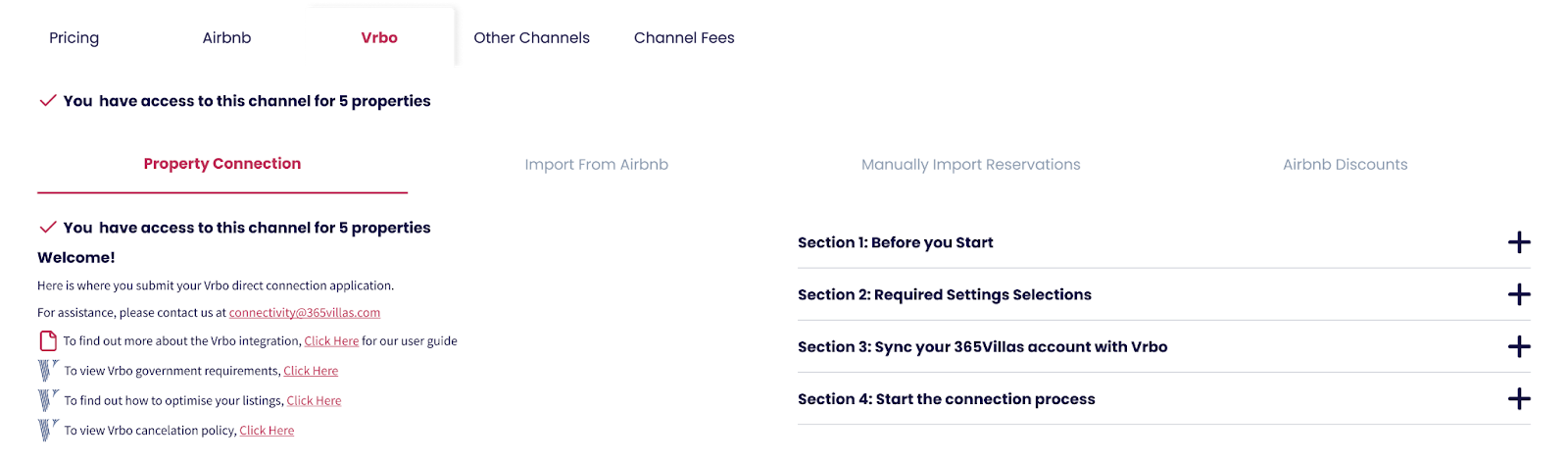1568x464 pixels.
Task: Click the Vrbo logo beside government requirements
Action: pos(47,371)
